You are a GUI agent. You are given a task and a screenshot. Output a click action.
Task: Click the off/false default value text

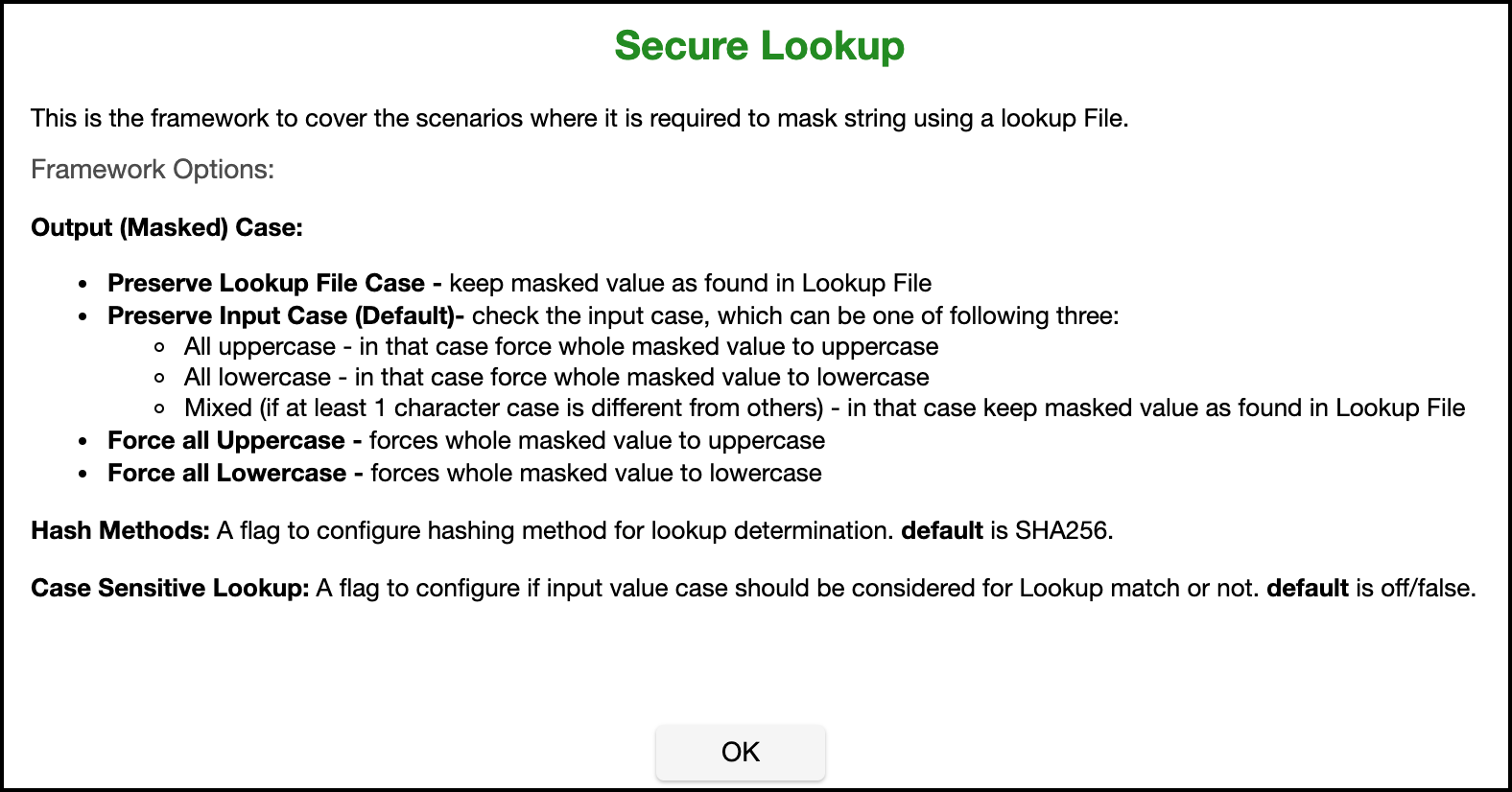1426,589
